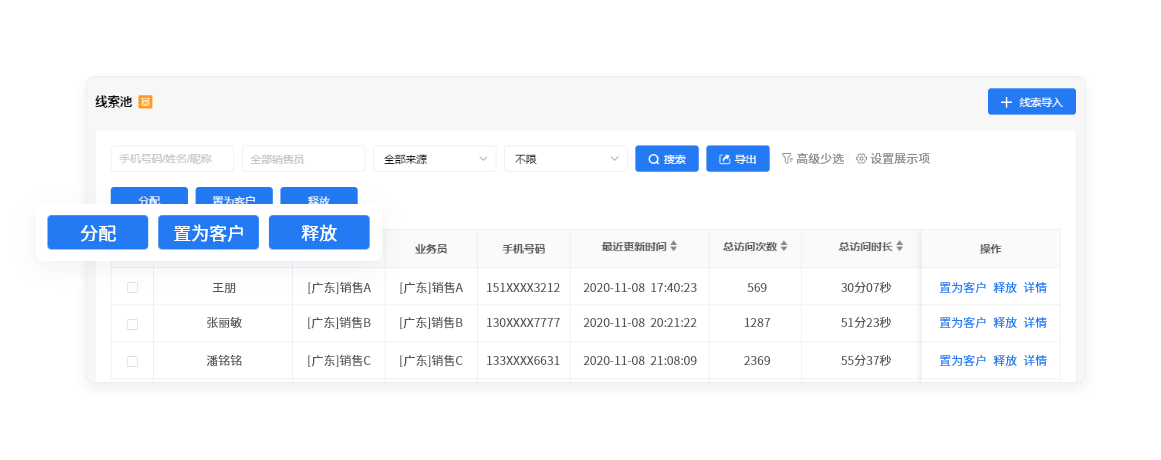This screenshot has height=460, width=1161.
Task: Click [广东]销售B in the 业务员 column
Action: point(431,323)
